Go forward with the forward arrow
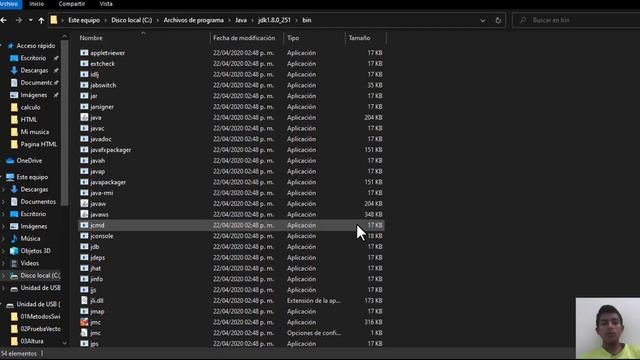Screen dimensions: 640x360 19,20
